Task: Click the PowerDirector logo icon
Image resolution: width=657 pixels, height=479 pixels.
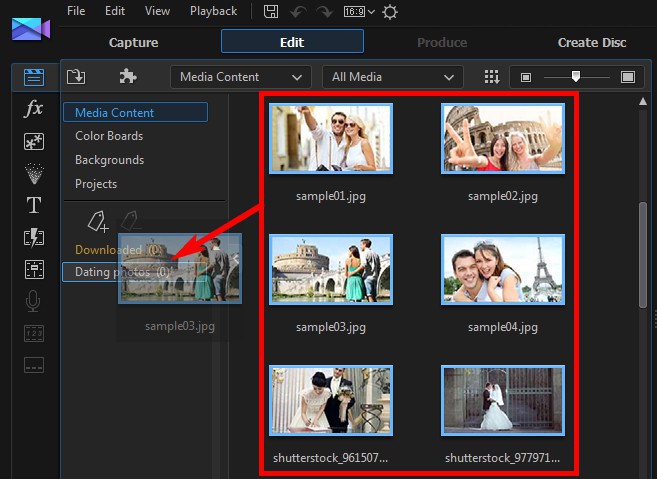Action: pos(31,29)
